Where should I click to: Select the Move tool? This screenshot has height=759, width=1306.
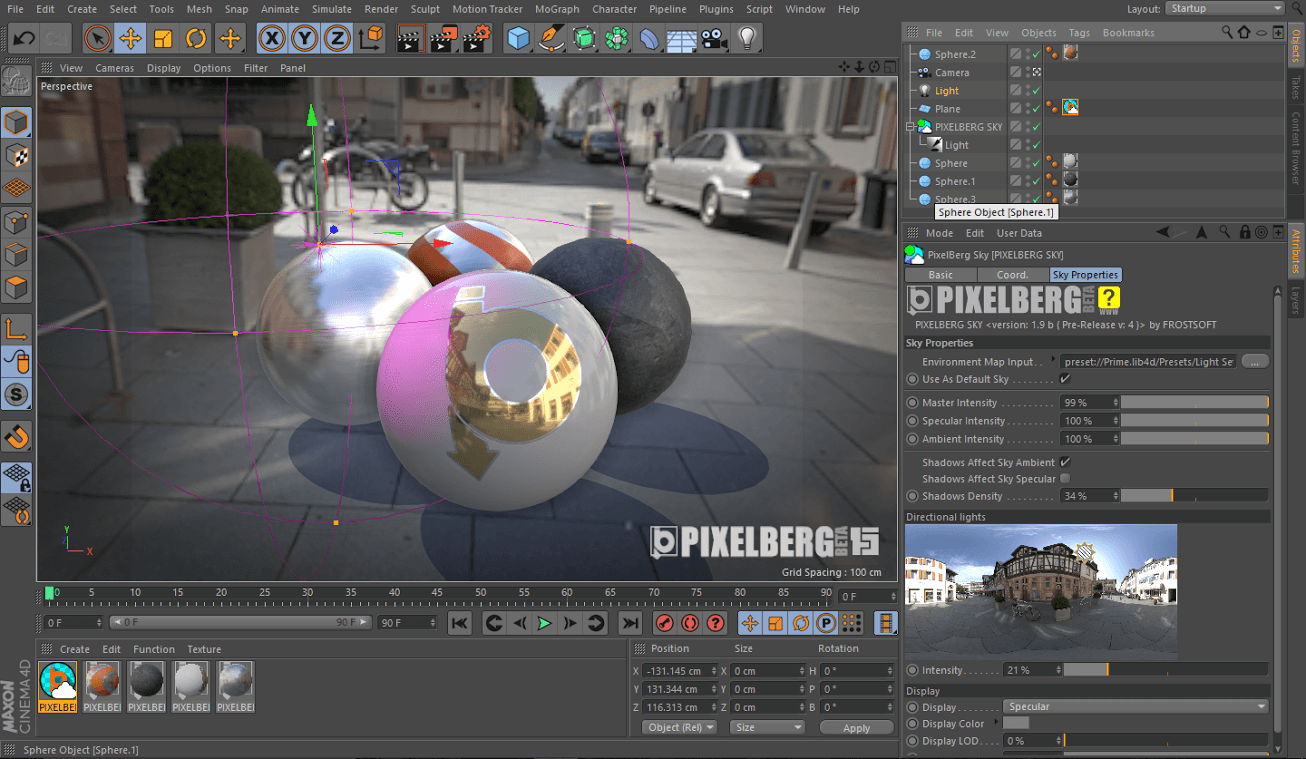pos(130,39)
